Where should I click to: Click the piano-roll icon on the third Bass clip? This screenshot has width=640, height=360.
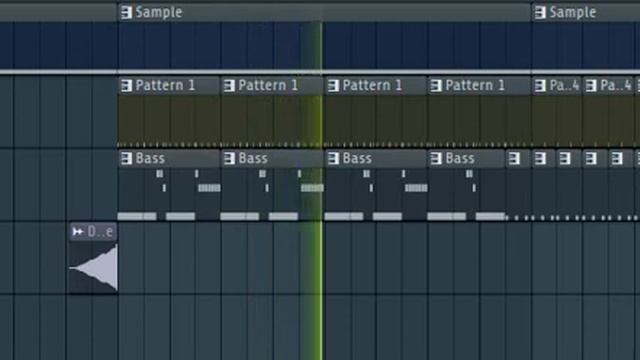click(333, 158)
